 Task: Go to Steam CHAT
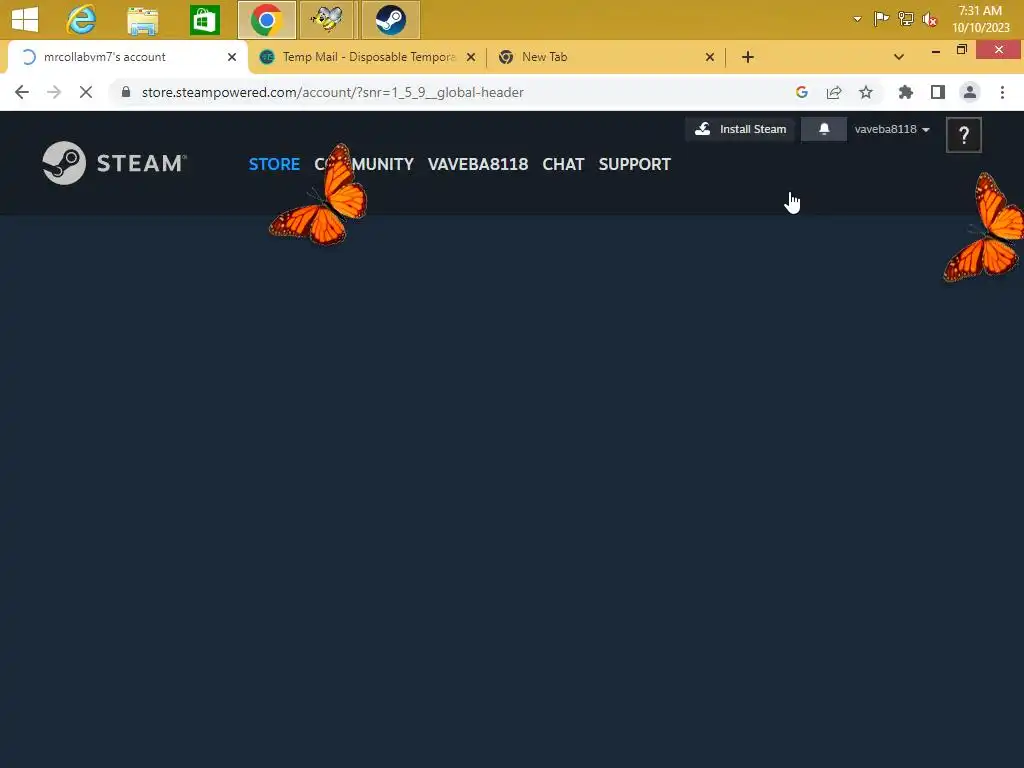pyautogui.click(x=564, y=164)
